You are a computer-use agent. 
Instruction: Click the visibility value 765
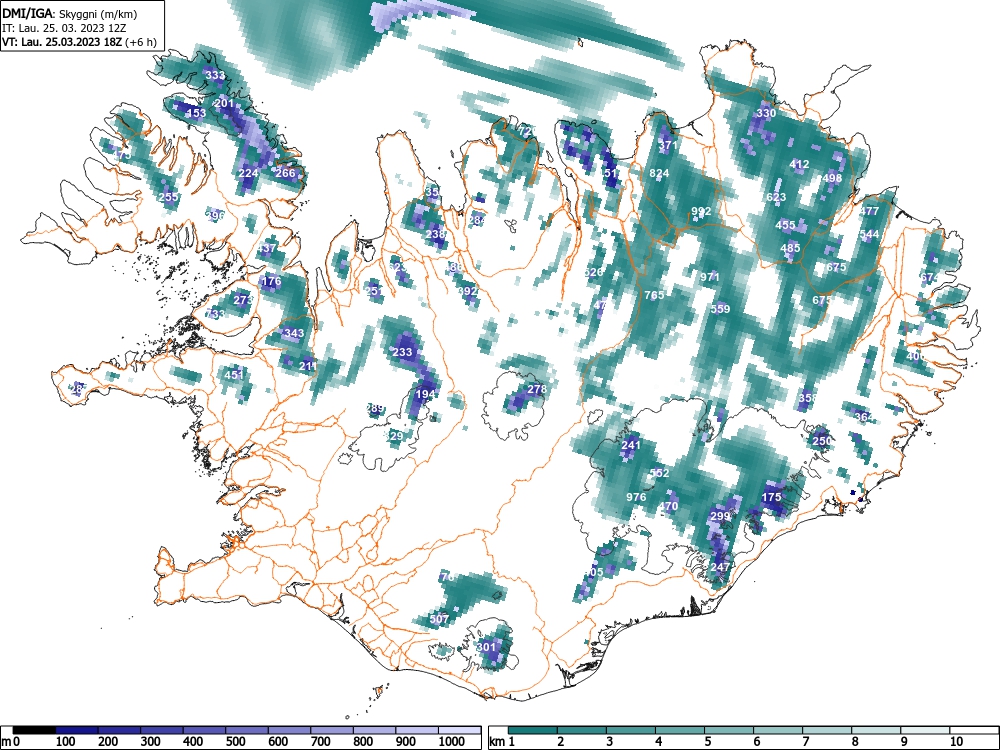tap(654, 295)
